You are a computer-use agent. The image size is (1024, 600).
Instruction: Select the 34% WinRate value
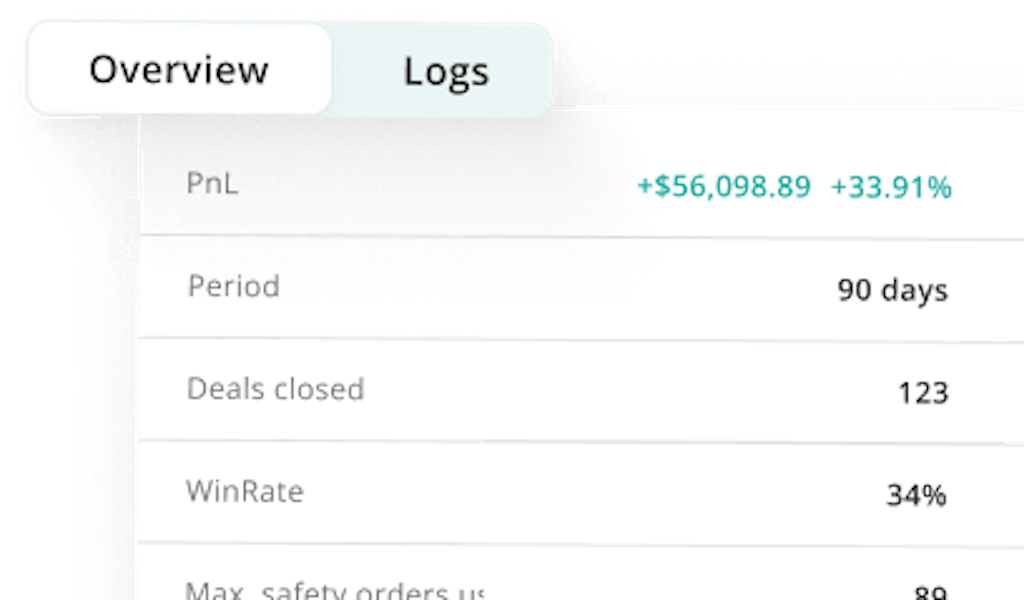tap(916, 495)
